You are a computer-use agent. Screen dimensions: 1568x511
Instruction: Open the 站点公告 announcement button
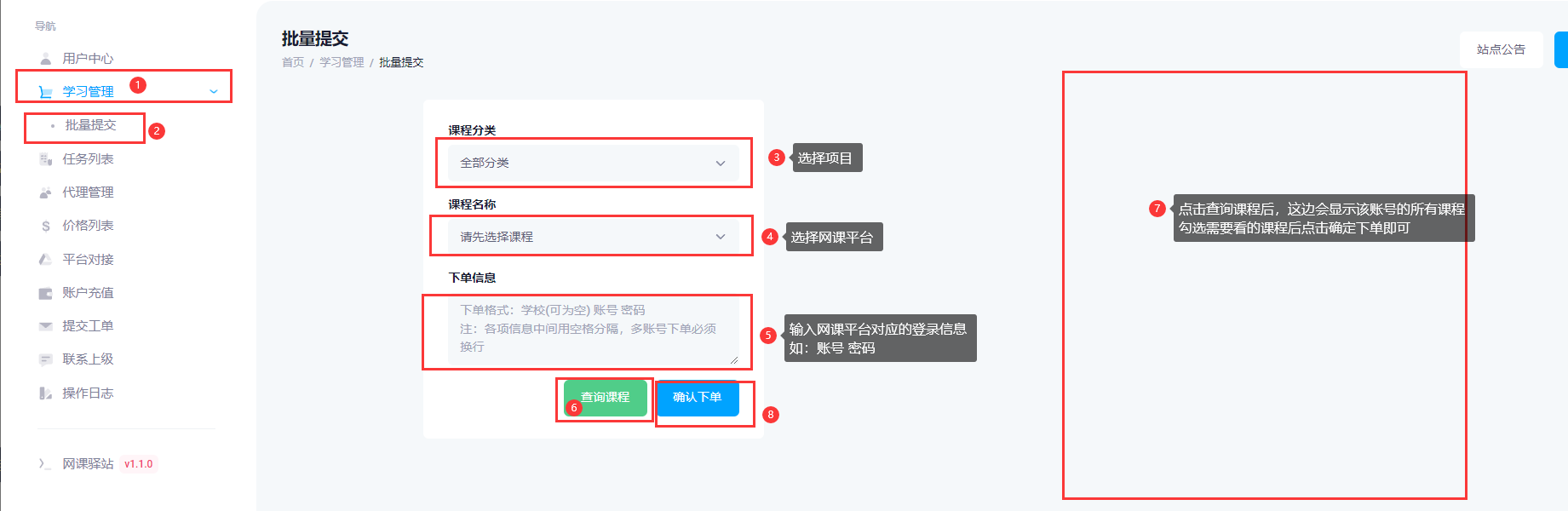pyautogui.click(x=1501, y=49)
